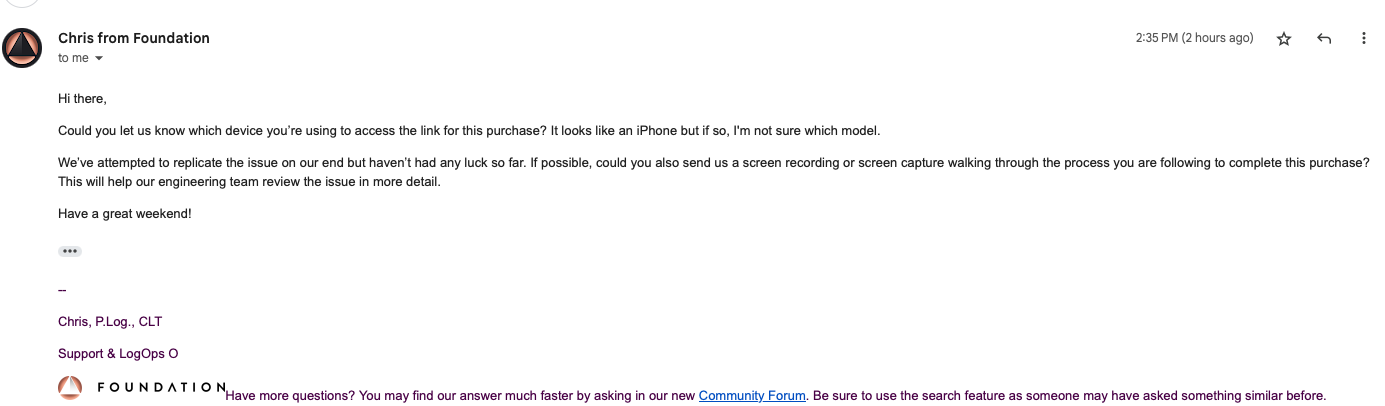Click the 'Support & LogOps O' line
This screenshot has width=1385, height=406.
[118, 354]
